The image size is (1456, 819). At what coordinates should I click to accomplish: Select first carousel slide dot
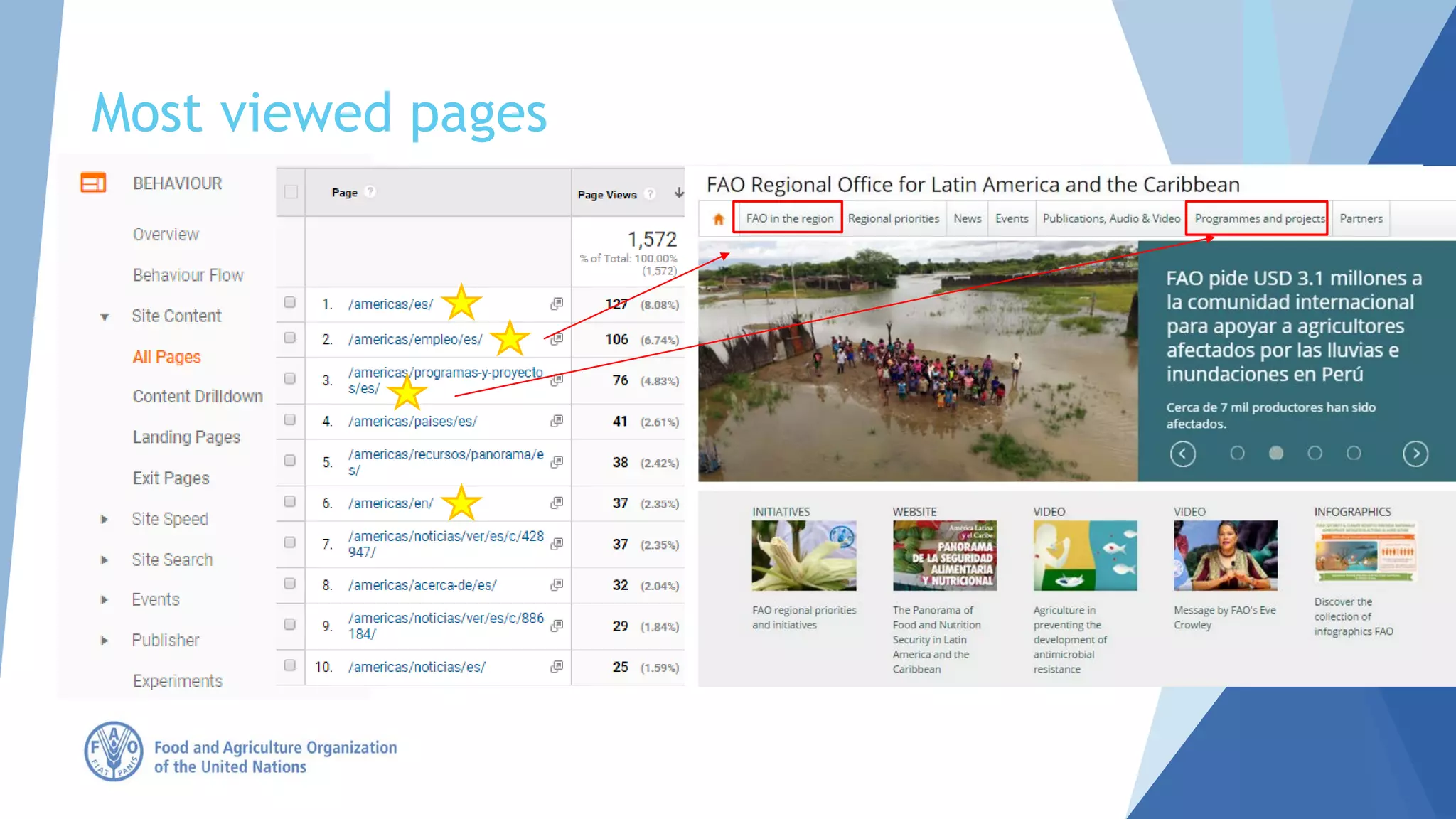(x=1237, y=453)
